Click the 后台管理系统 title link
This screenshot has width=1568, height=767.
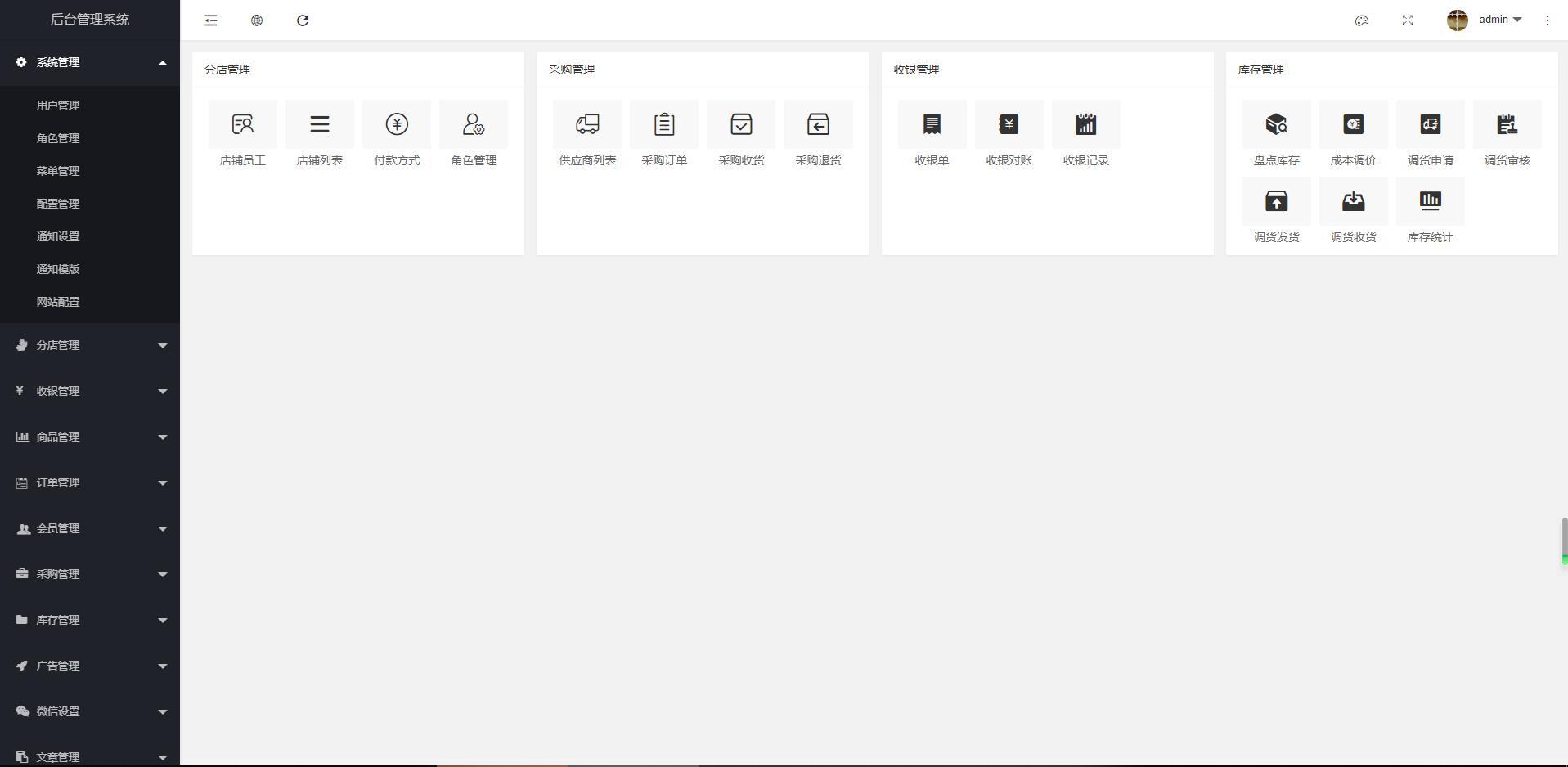coord(90,20)
